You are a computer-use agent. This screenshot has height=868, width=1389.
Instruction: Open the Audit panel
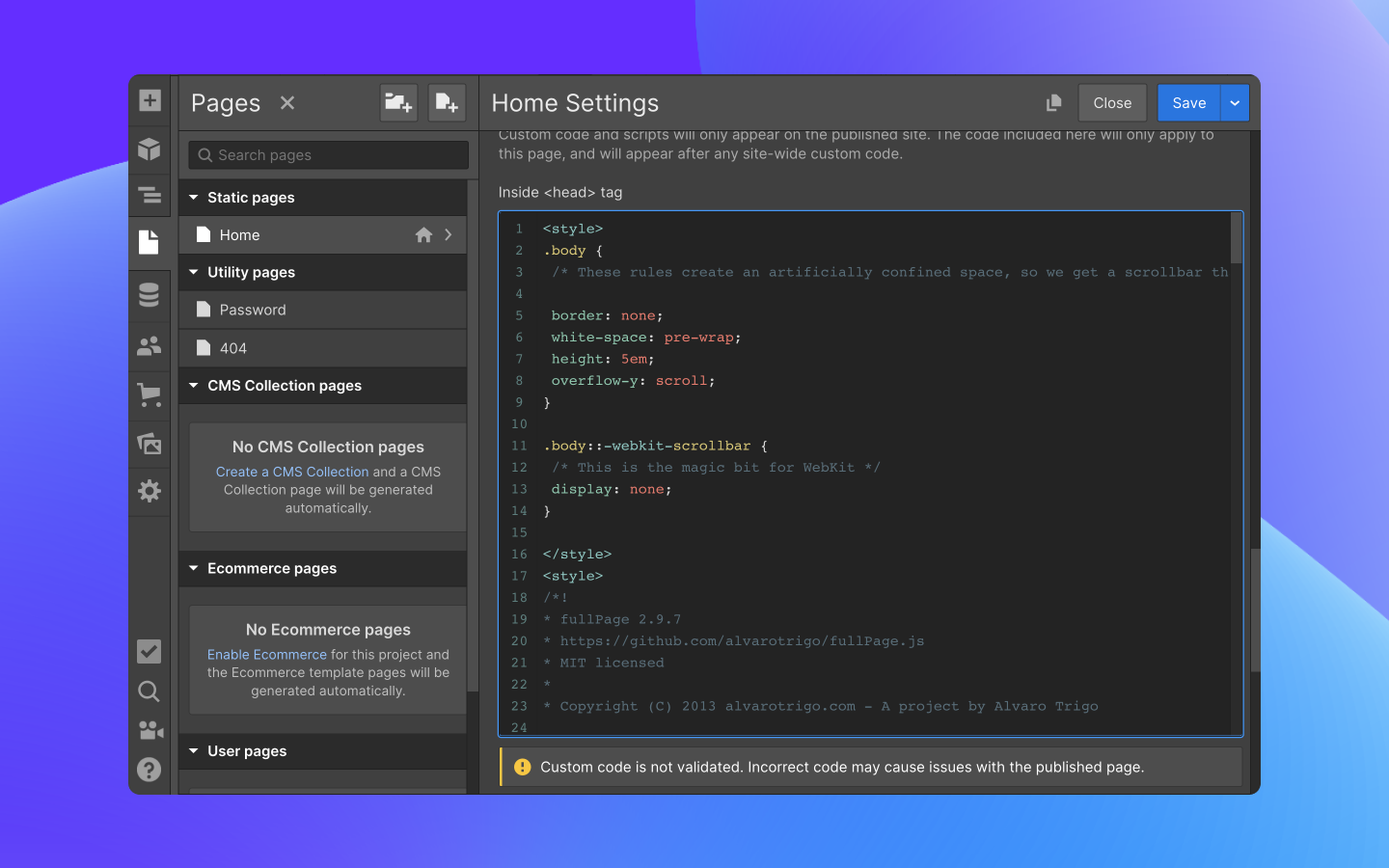[x=150, y=652]
